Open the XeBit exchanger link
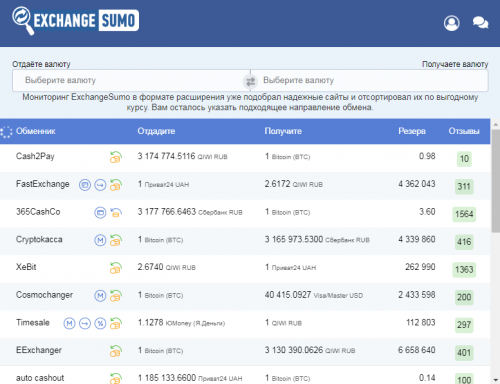 click(x=26, y=267)
